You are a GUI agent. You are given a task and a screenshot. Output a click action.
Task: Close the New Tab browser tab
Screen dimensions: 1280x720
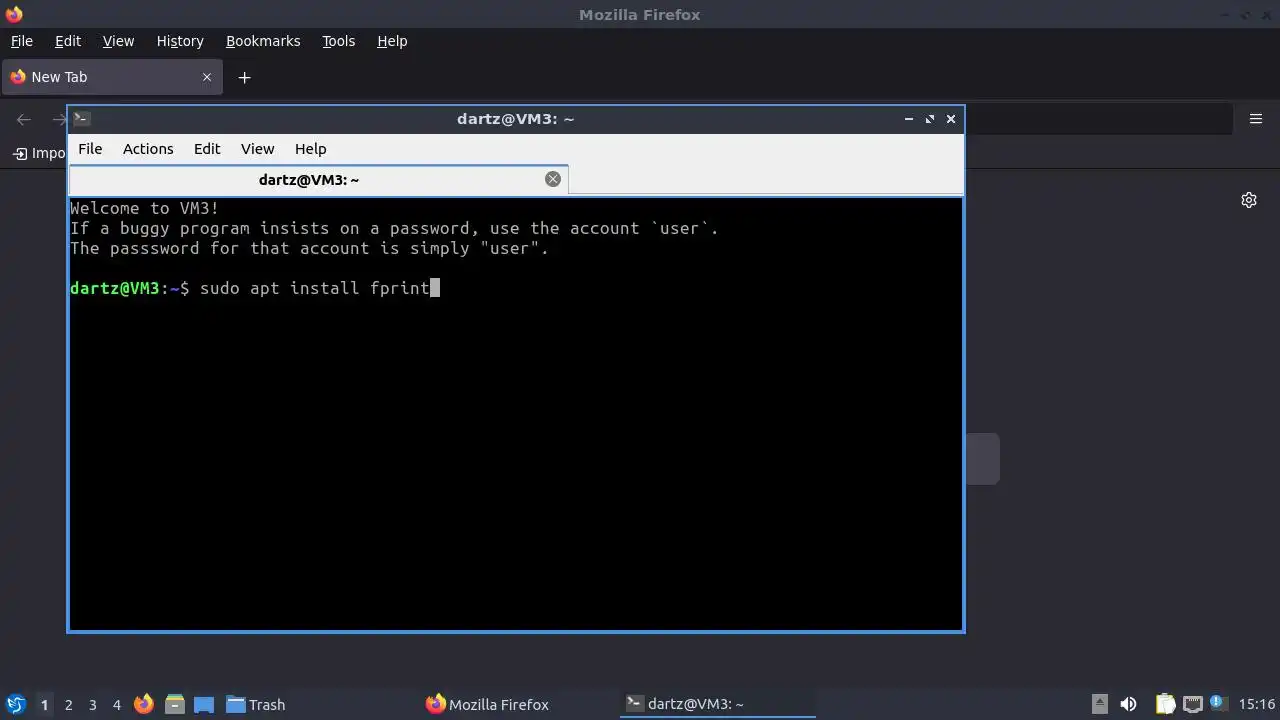(x=207, y=77)
